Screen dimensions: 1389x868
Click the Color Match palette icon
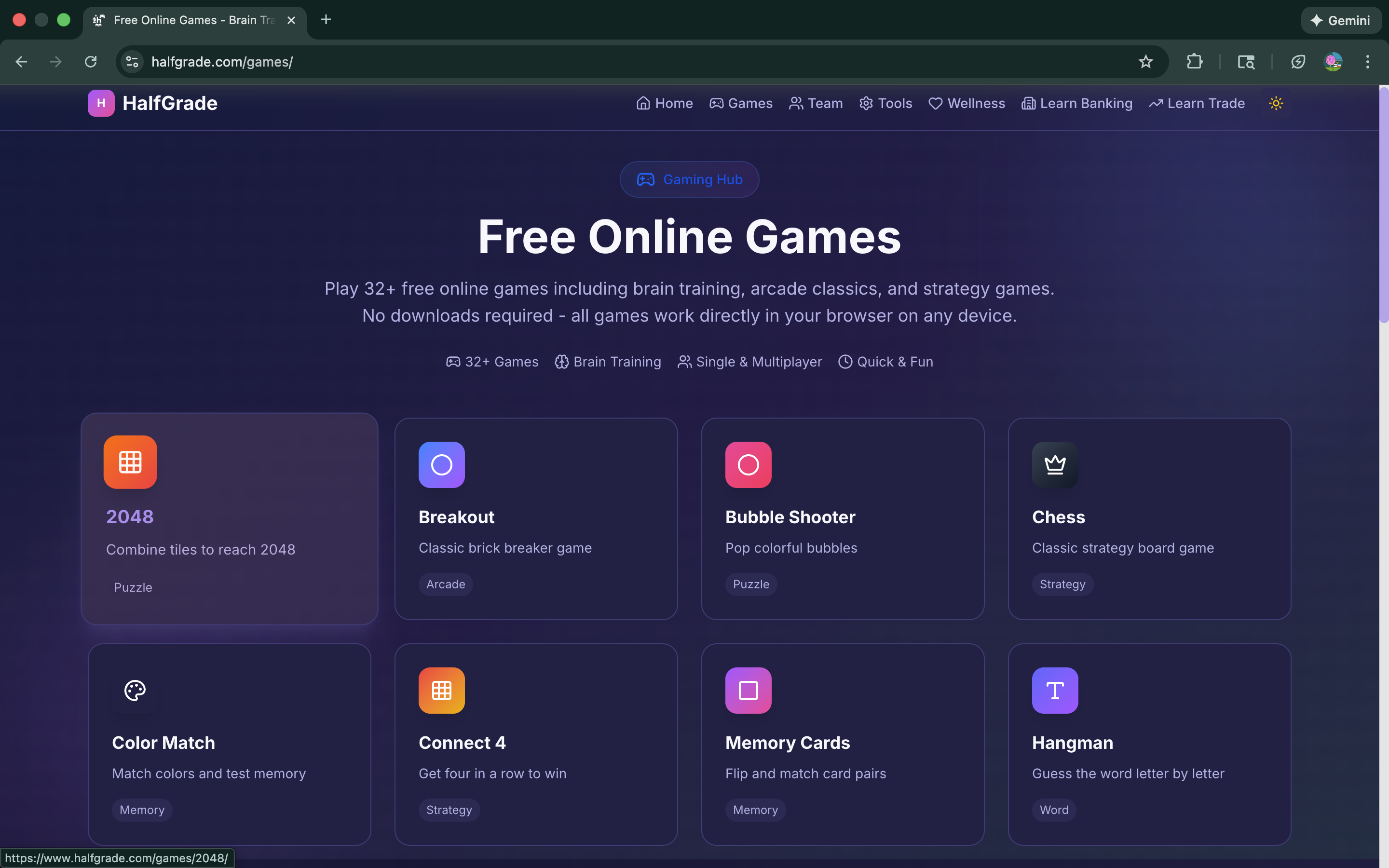[135, 690]
